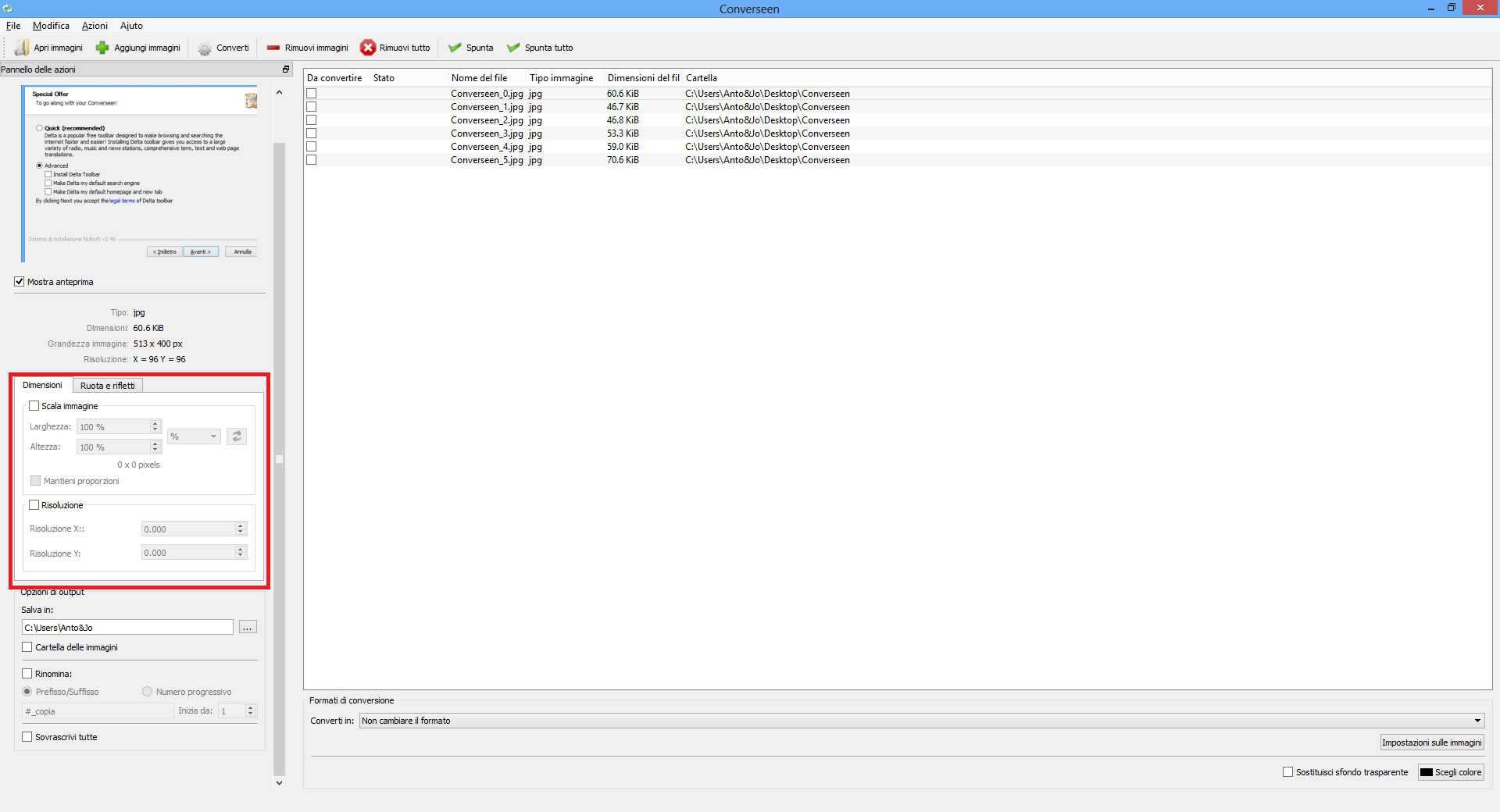Tick the checkbox for Converseen_2.jpg

click(x=312, y=120)
